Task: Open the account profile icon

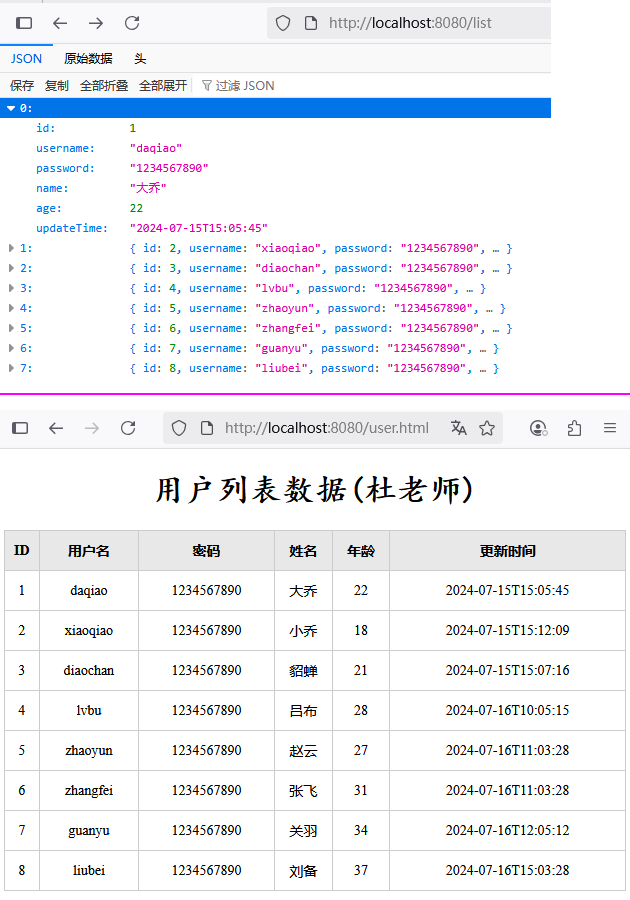Action: tap(538, 428)
